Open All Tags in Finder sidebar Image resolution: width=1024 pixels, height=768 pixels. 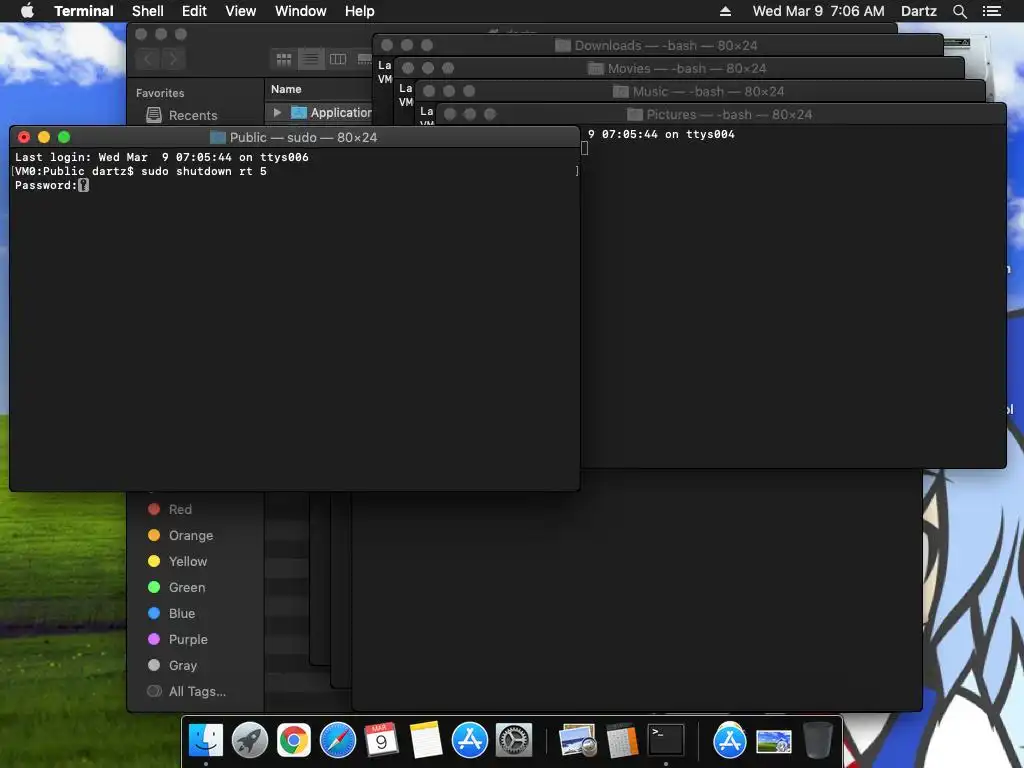197,692
